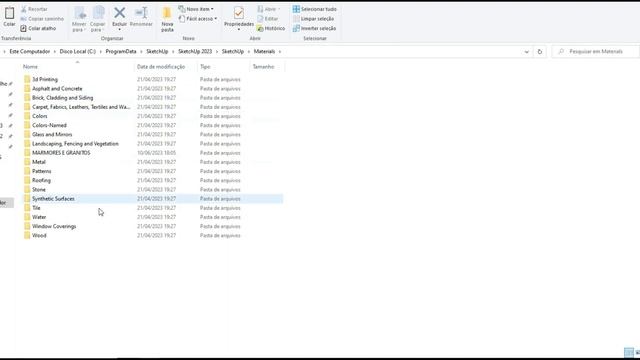Open the Novo item dropdown
This screenshot has height=360, width=640.
196,9
